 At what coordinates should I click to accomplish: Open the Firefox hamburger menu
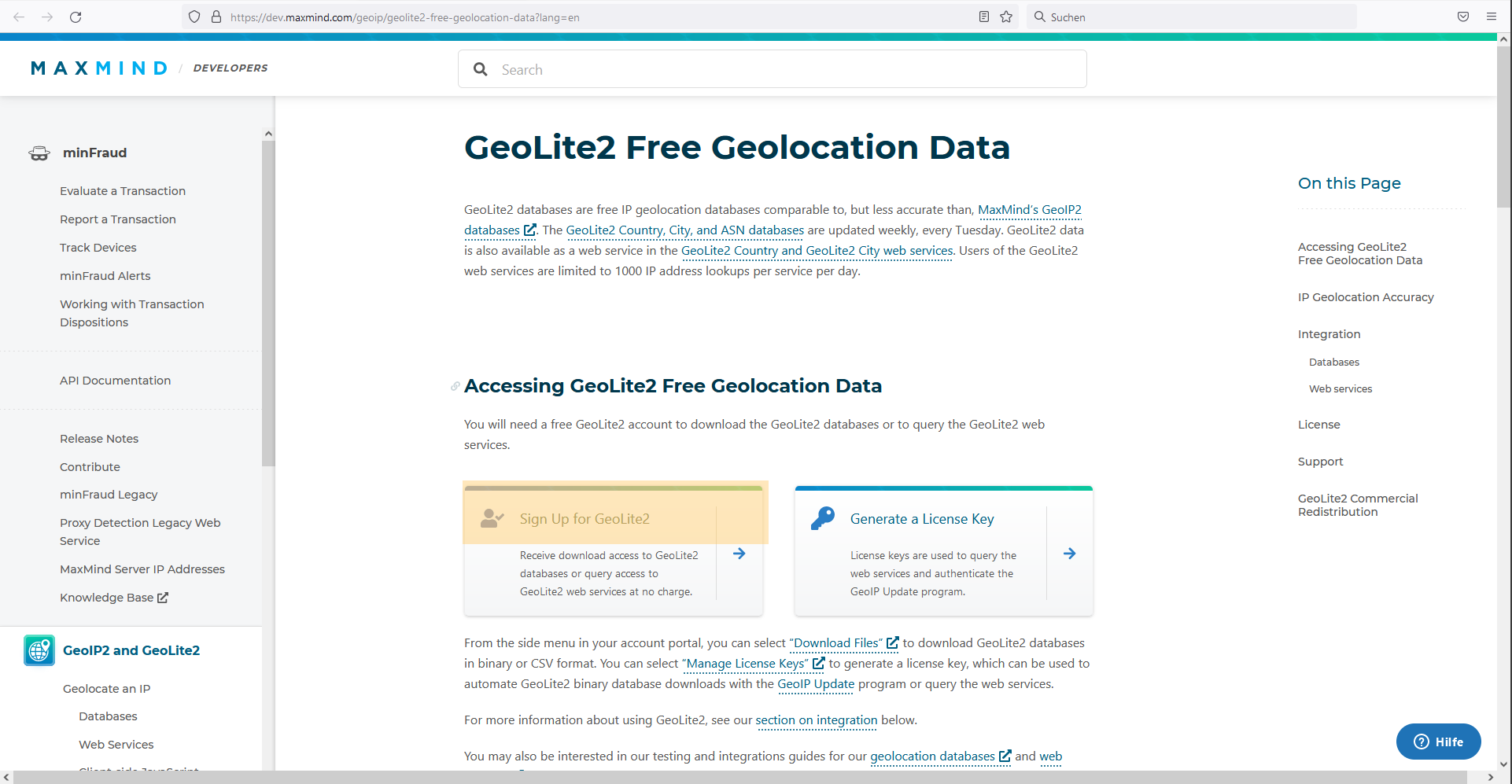click(1491, 17)
